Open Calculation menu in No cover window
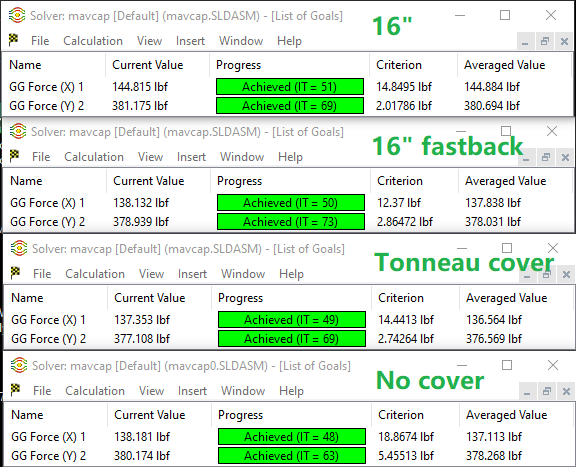 pos(95,391)
